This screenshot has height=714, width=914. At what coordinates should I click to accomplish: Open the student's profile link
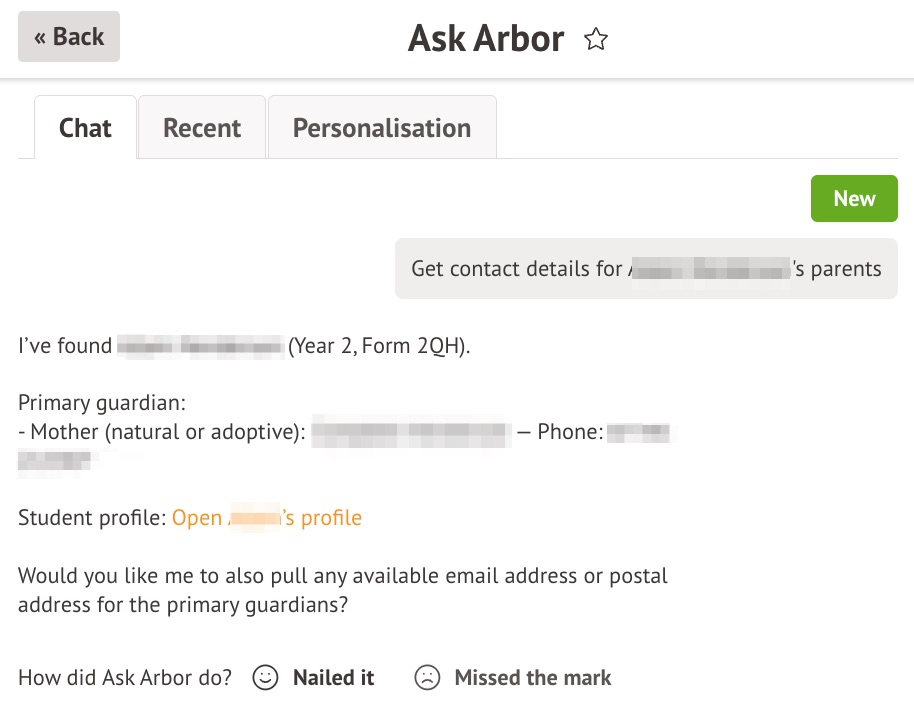(x=267, y=518)
